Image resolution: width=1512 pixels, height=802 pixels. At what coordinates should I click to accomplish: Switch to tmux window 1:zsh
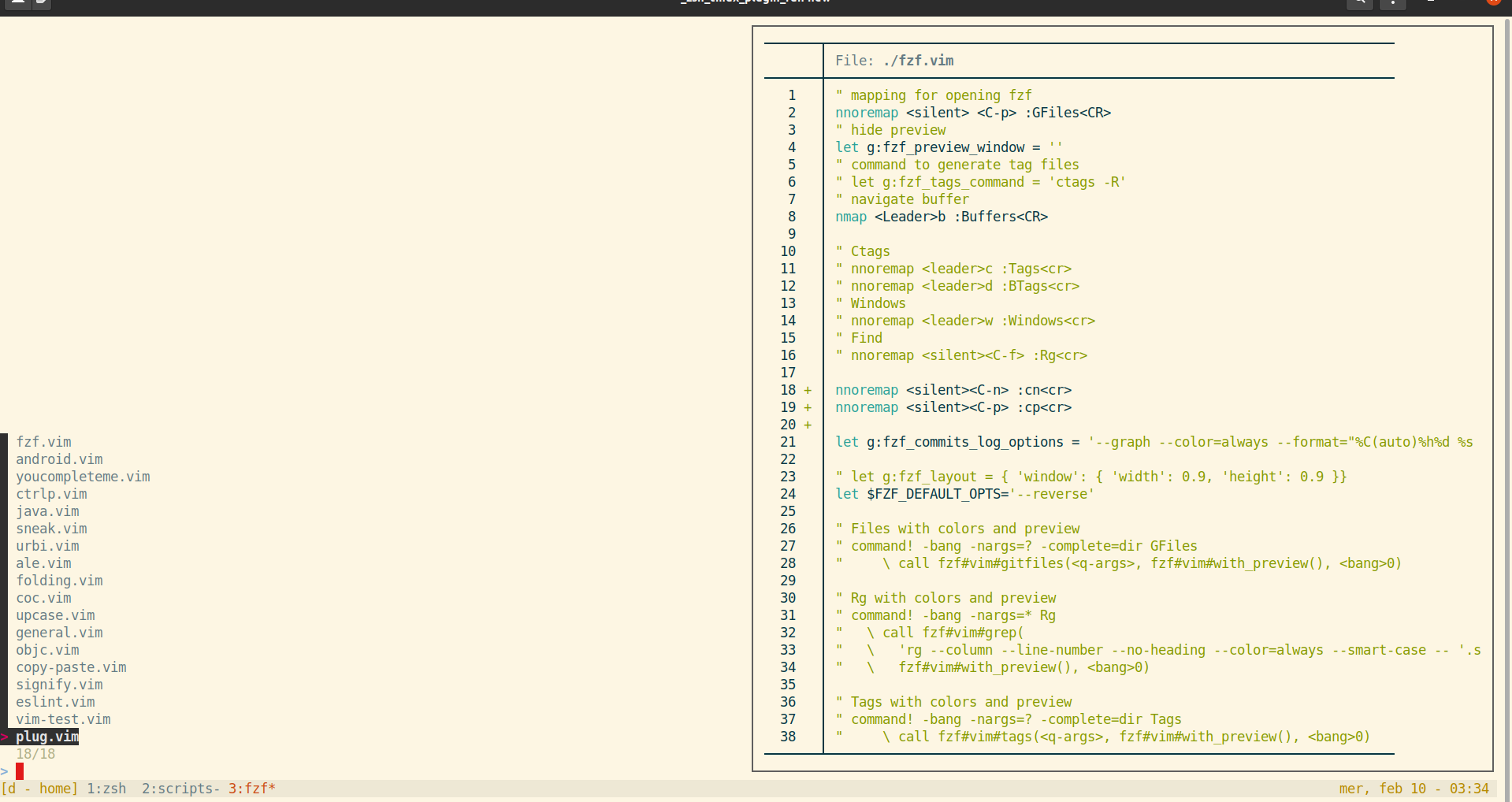(106, 789)
